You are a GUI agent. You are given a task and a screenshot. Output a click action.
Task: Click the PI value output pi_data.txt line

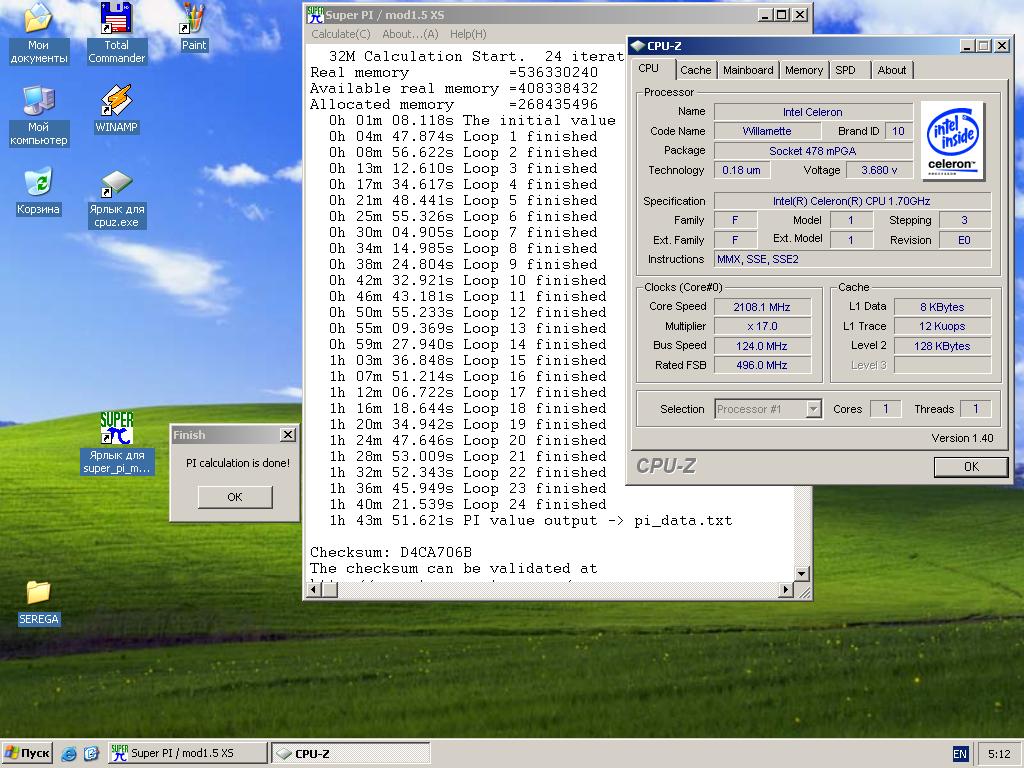pyautogui.click(x=530, y=520)
